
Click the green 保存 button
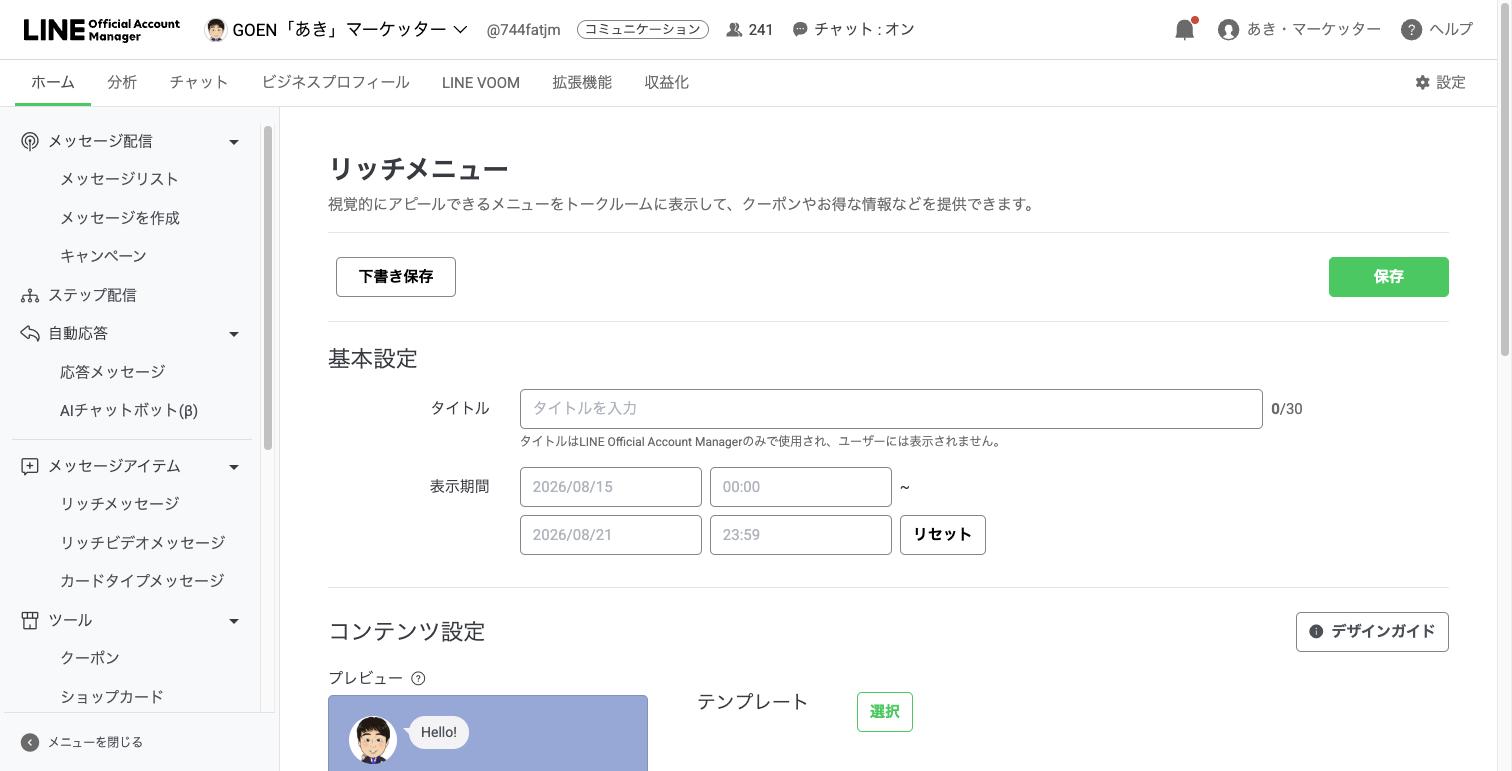tap(1388, 277)
